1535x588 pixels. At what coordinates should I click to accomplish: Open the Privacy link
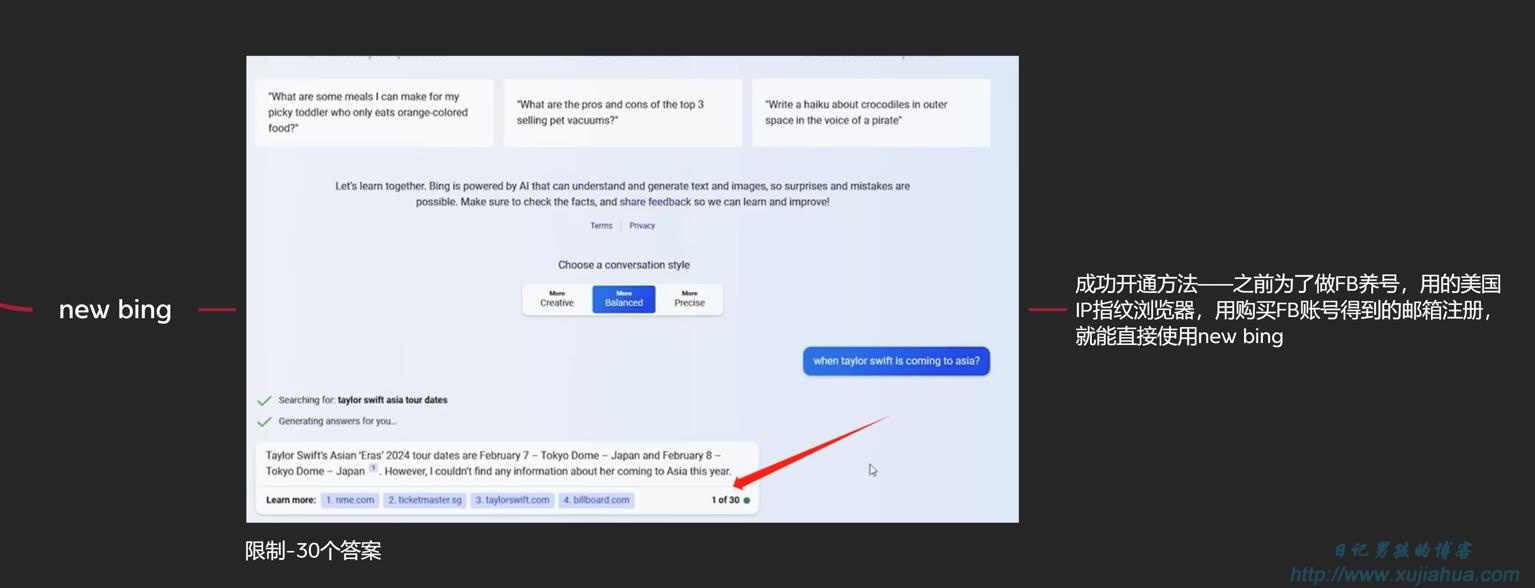pos(642,226)
